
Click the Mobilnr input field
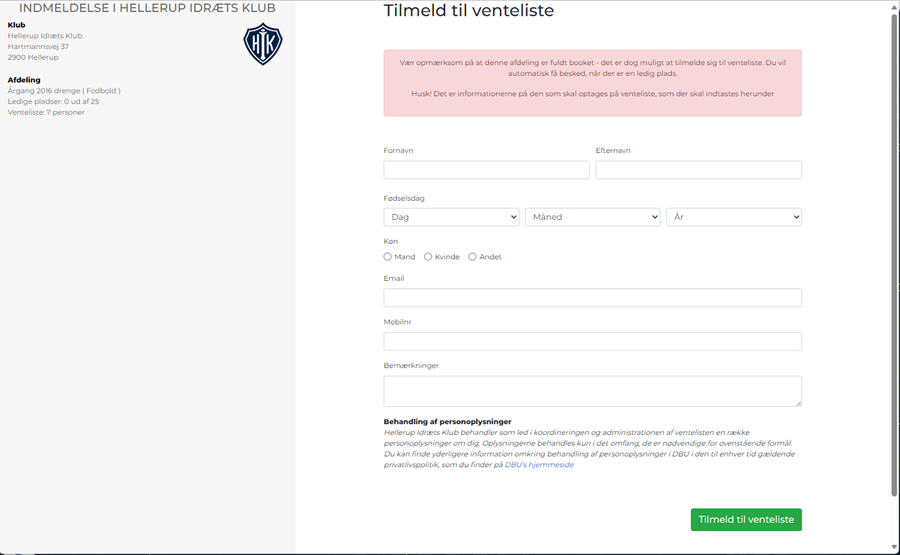pos(592,341)
